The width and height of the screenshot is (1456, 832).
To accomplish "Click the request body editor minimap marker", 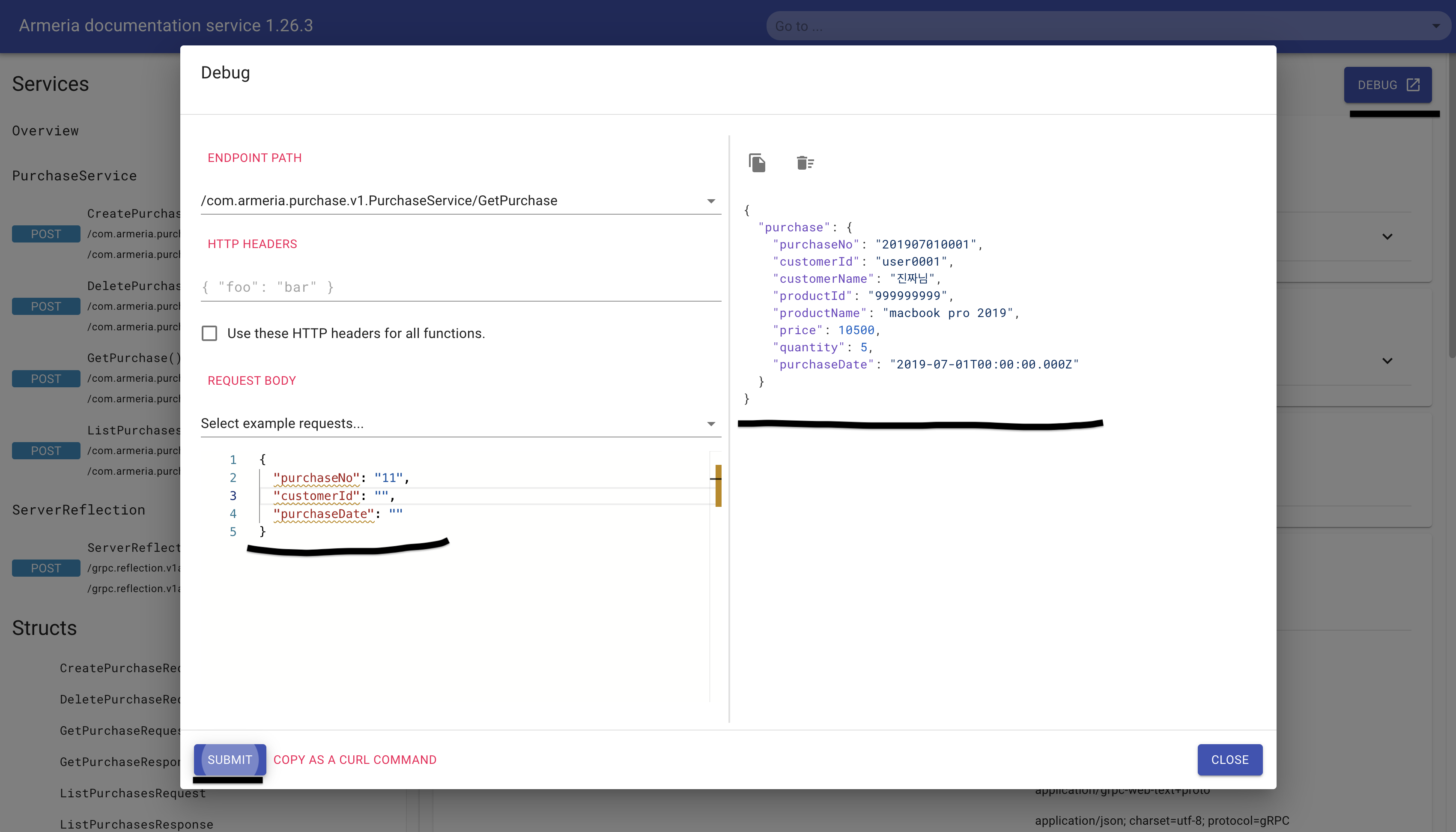I will pyautogui.click(x=718, y=485).
